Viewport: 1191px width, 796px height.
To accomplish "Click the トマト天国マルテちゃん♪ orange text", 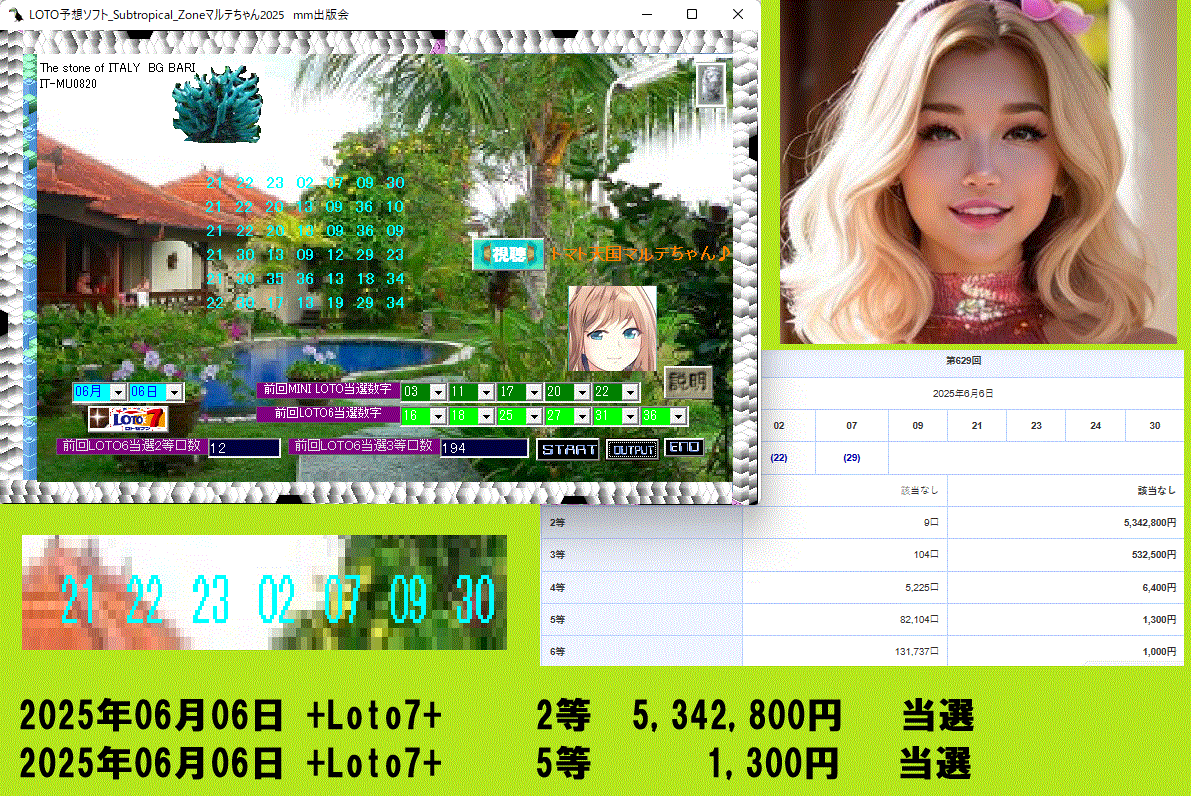I will click(639, 254).
